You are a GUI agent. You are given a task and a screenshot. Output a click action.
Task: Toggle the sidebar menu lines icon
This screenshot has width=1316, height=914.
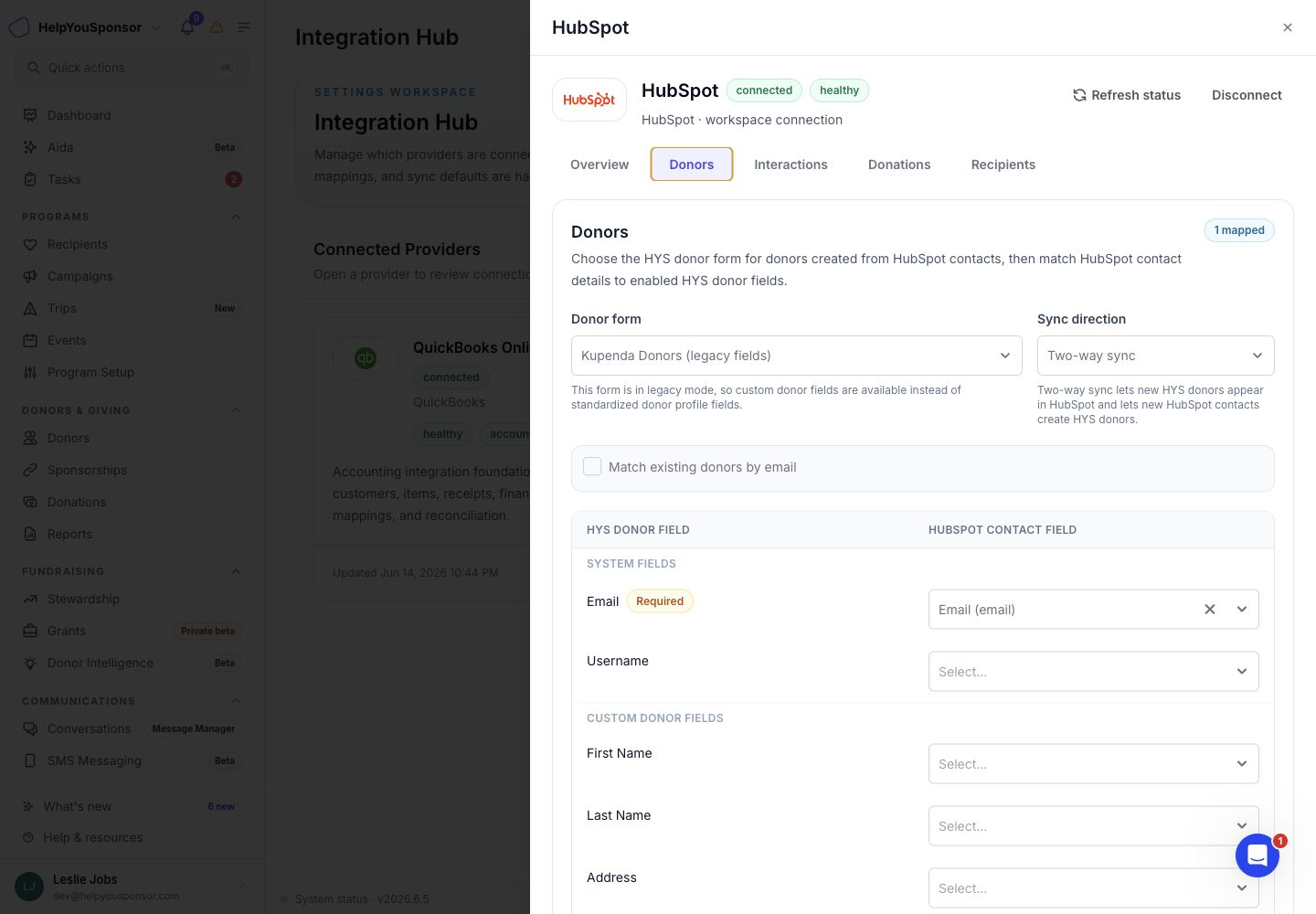pos(244,27)
